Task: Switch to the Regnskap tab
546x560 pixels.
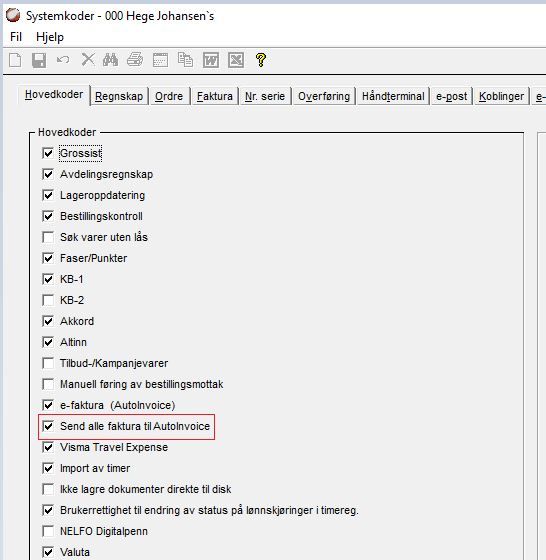Action: click(119, 96)
